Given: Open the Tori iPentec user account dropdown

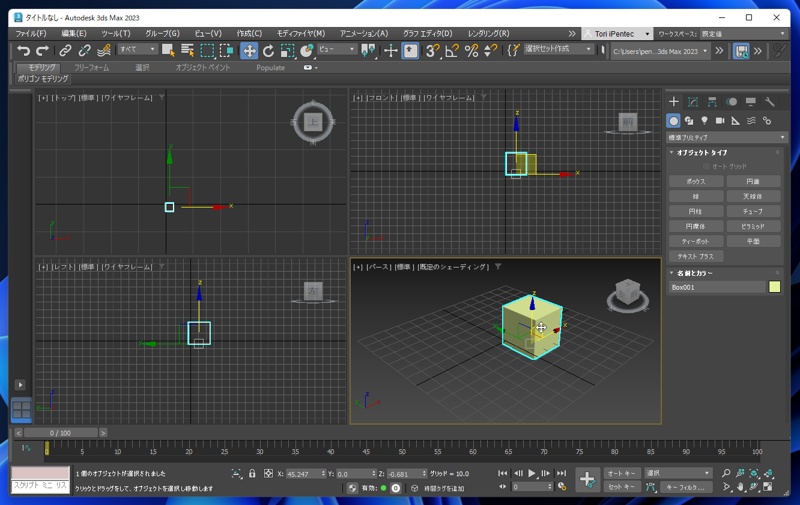Looking at the screenshot, I should (x=617, y=34).
